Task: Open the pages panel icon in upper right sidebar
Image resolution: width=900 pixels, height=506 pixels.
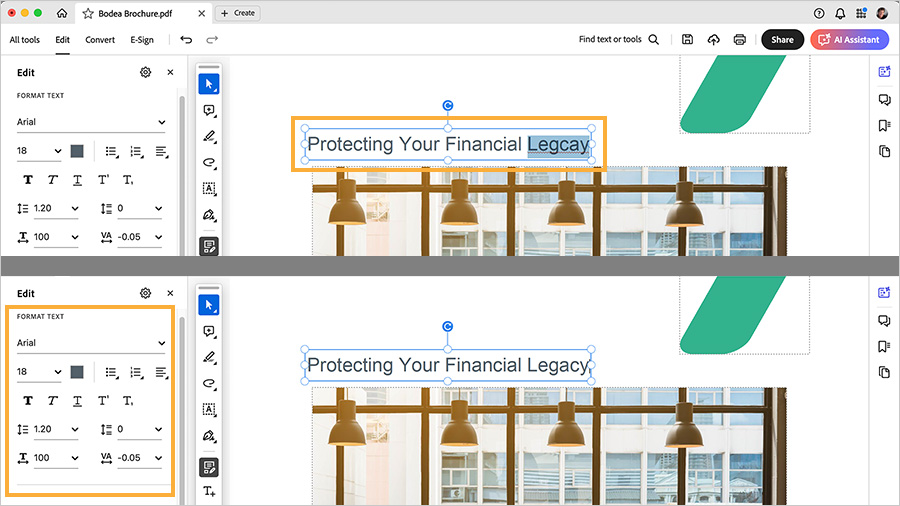Action: coord(885,151)
